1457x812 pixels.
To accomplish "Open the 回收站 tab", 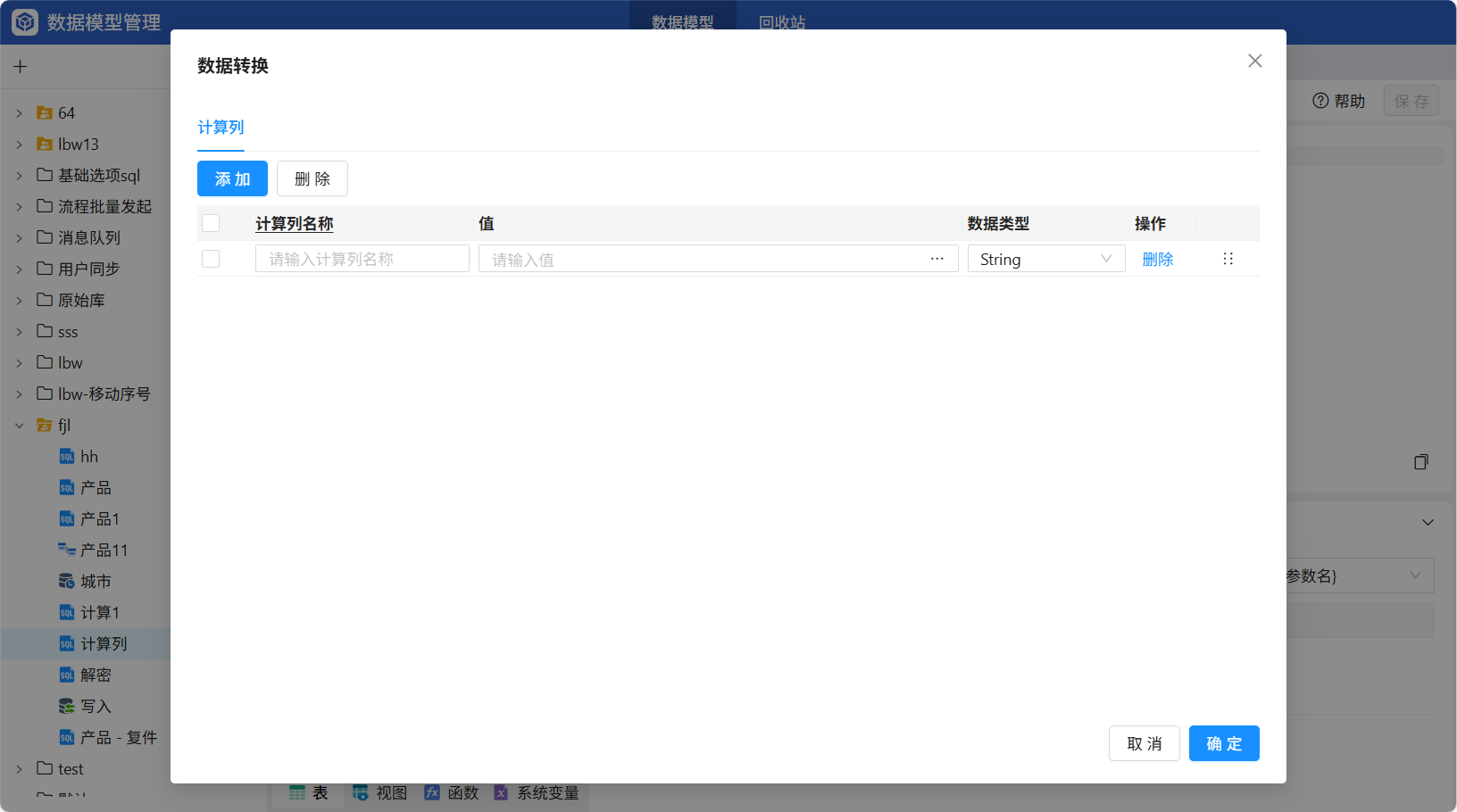I will 781,22.
